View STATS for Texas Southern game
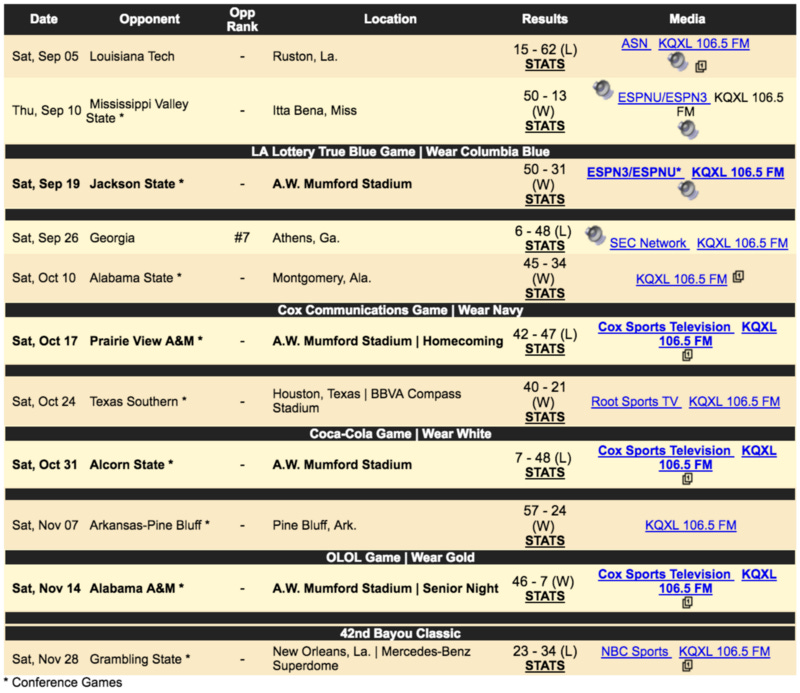This screenshot has width=800, height=693. pos(545,417)
